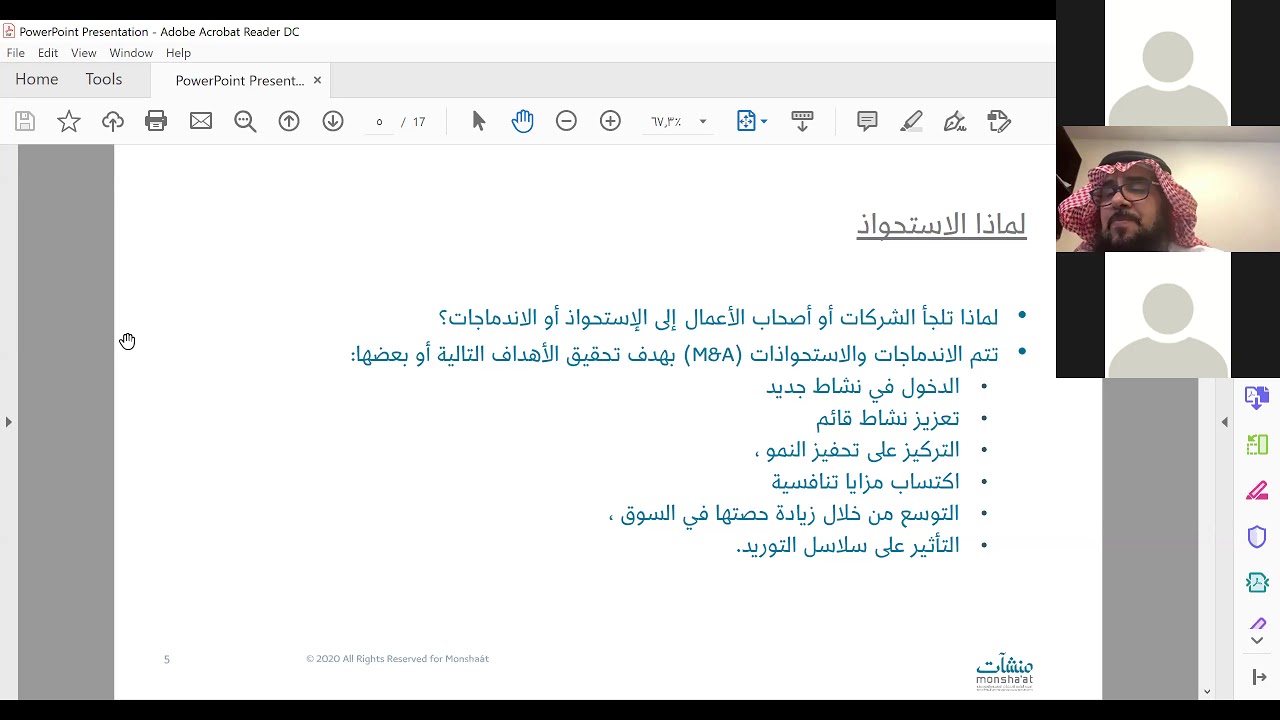This screenshot has height=720, width=1280.
Task: Click the page number input field
Action: [x=379, y=121]
